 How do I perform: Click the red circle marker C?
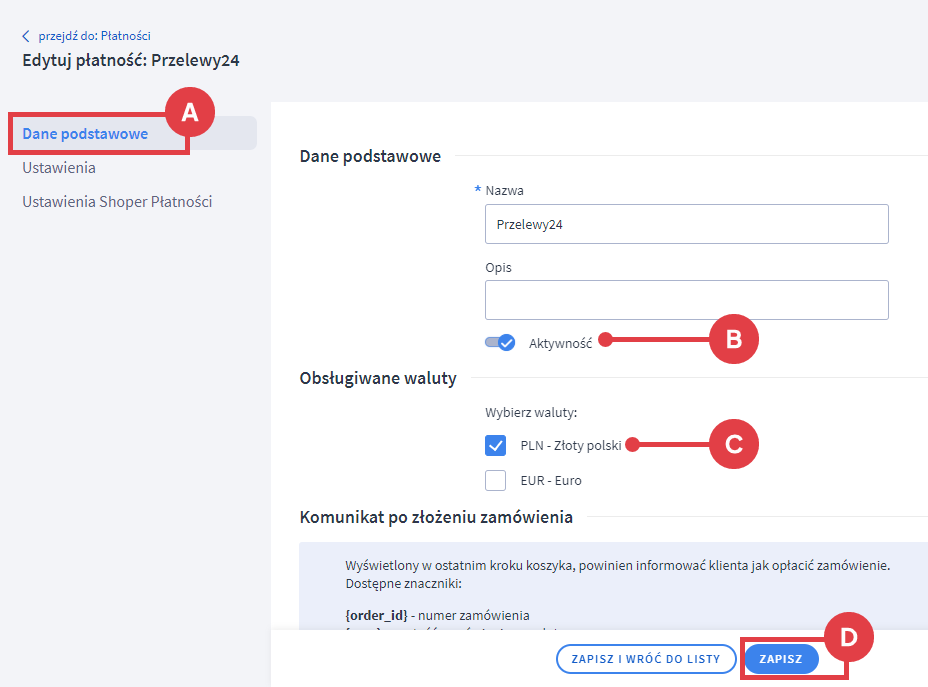[733, 445]
